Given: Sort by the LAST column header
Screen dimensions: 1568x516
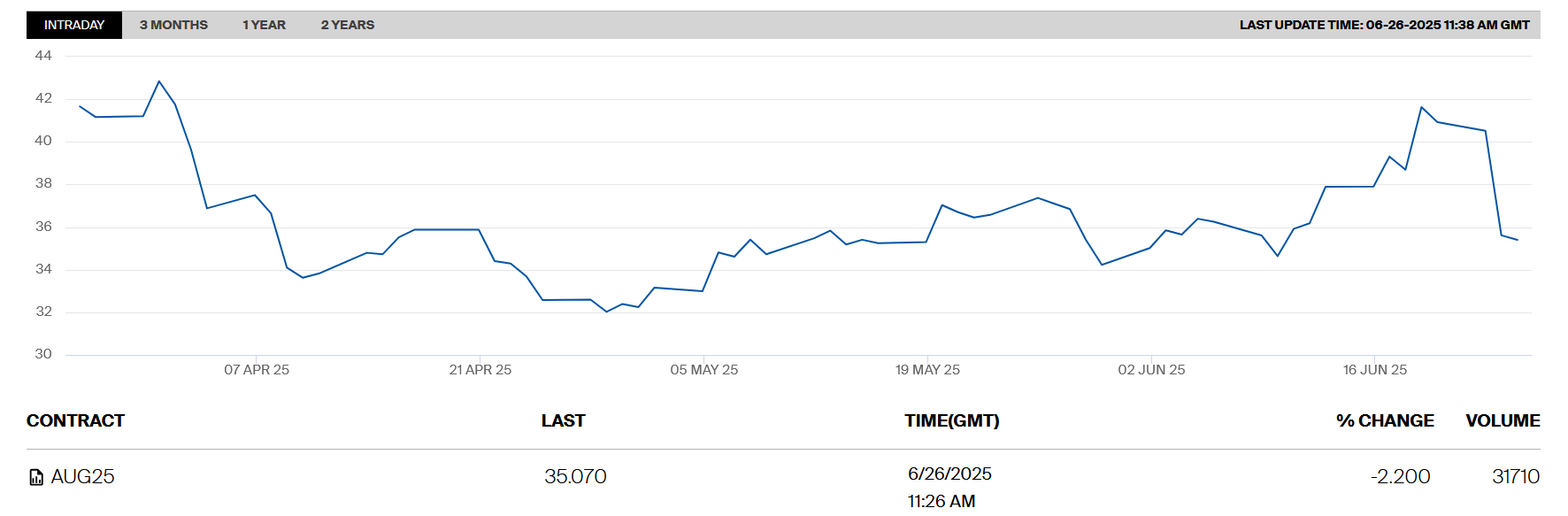Looking at the screenshot, I should tap(563, 420).
